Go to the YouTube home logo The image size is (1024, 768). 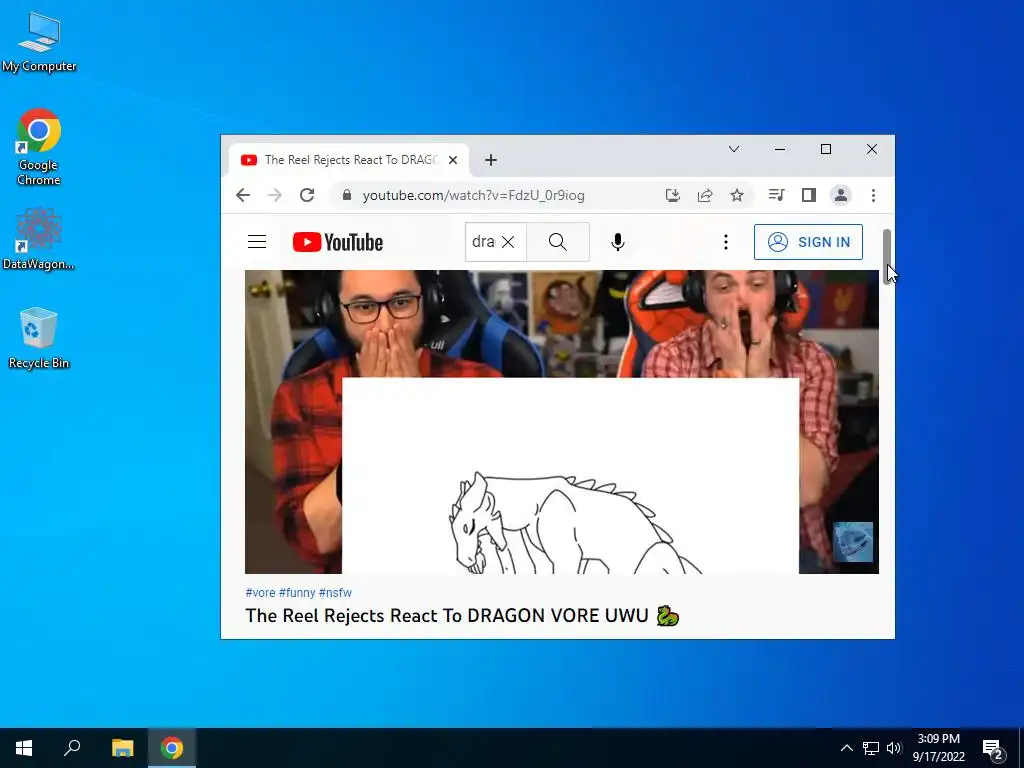(338, 242)
